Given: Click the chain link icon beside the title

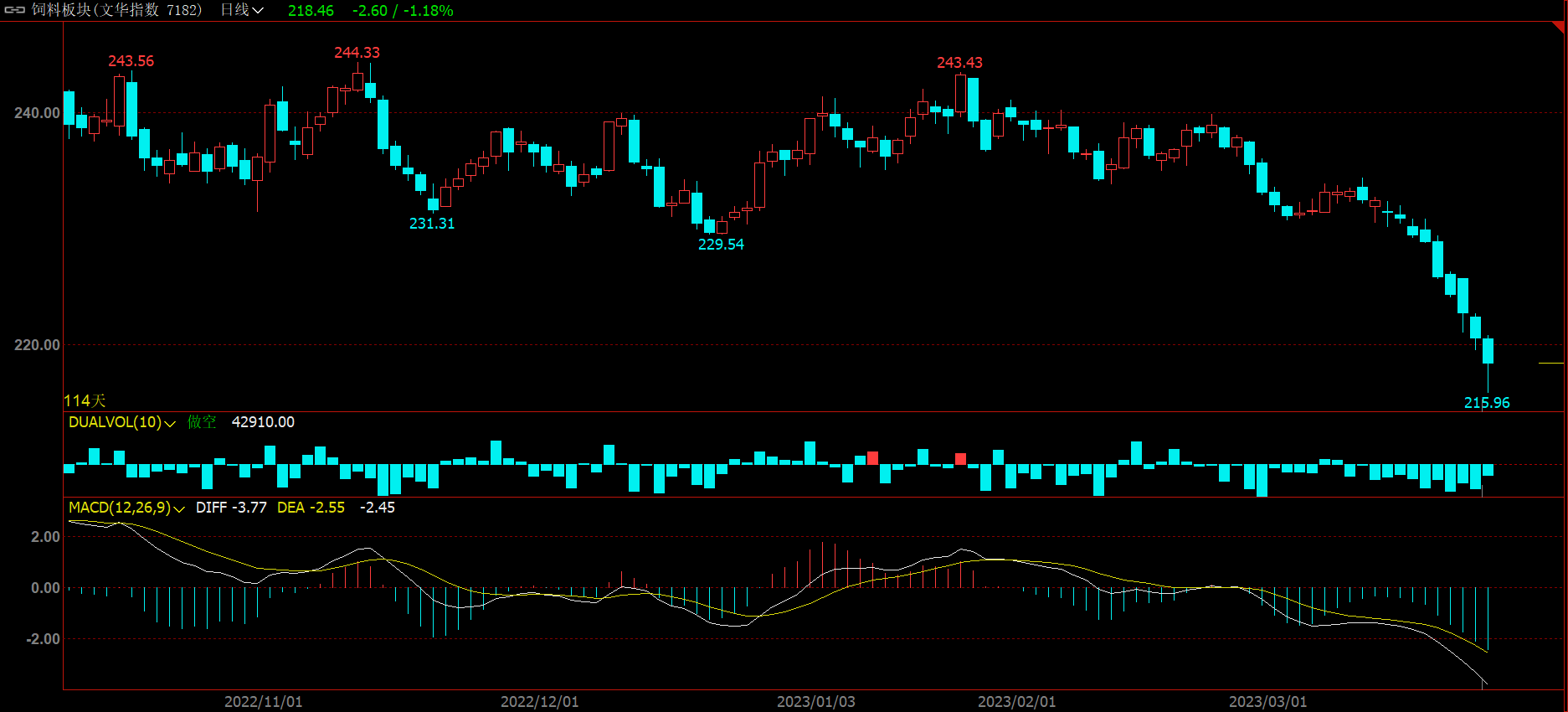Looking at the screenshot, I should coord(15,10).
